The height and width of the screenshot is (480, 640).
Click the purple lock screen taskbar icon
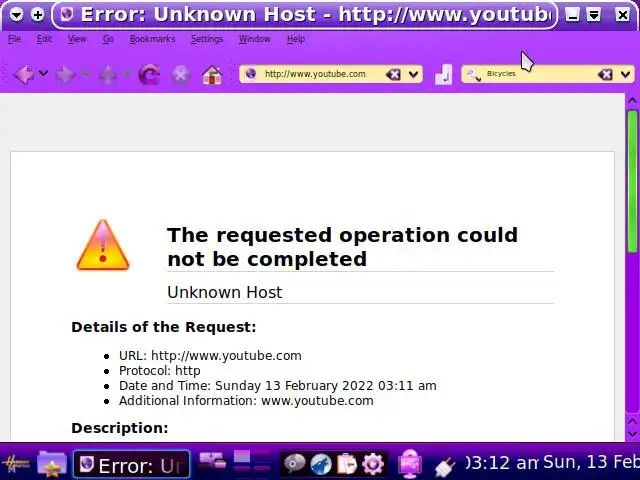click(410, 464)
